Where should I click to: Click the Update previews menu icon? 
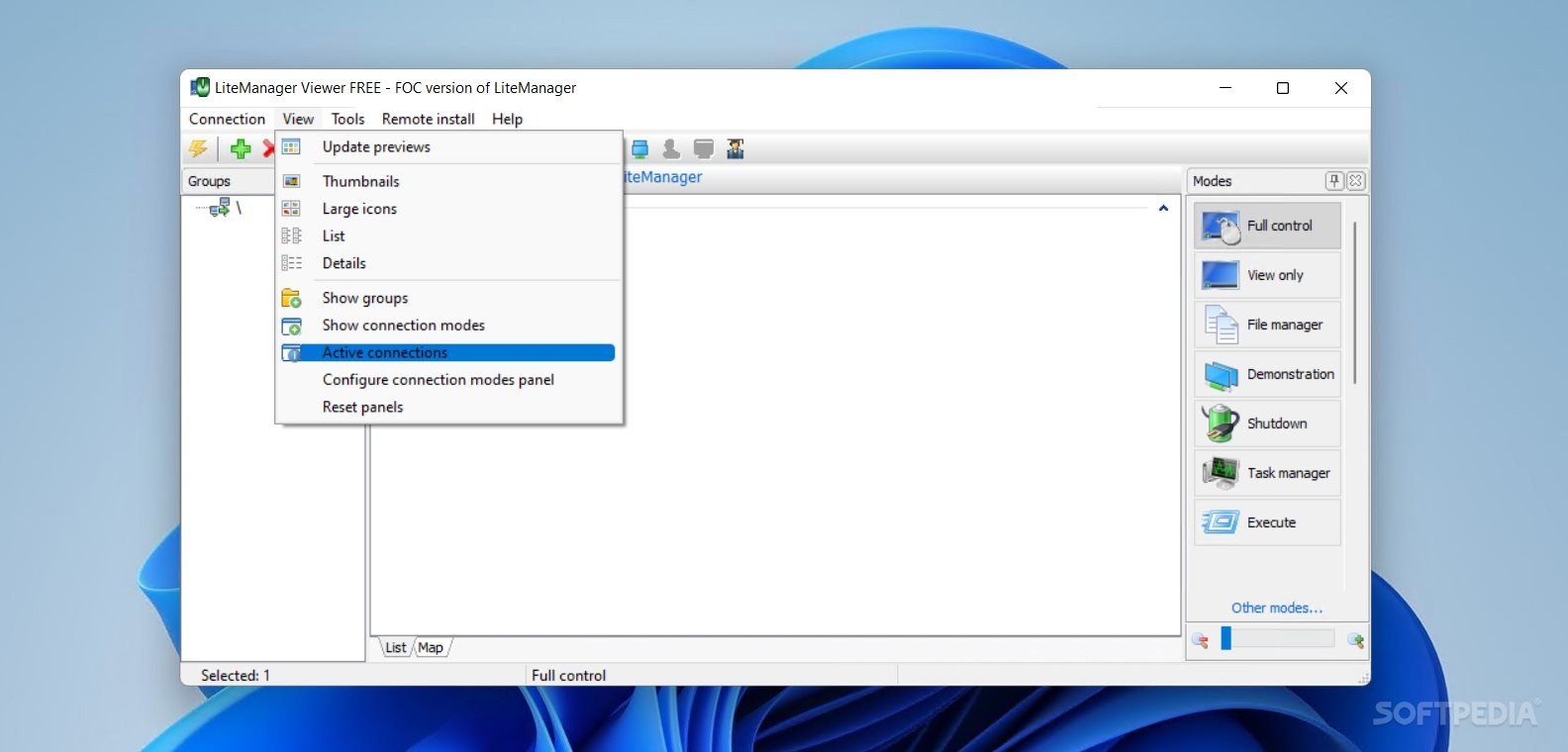coord(291,146)
